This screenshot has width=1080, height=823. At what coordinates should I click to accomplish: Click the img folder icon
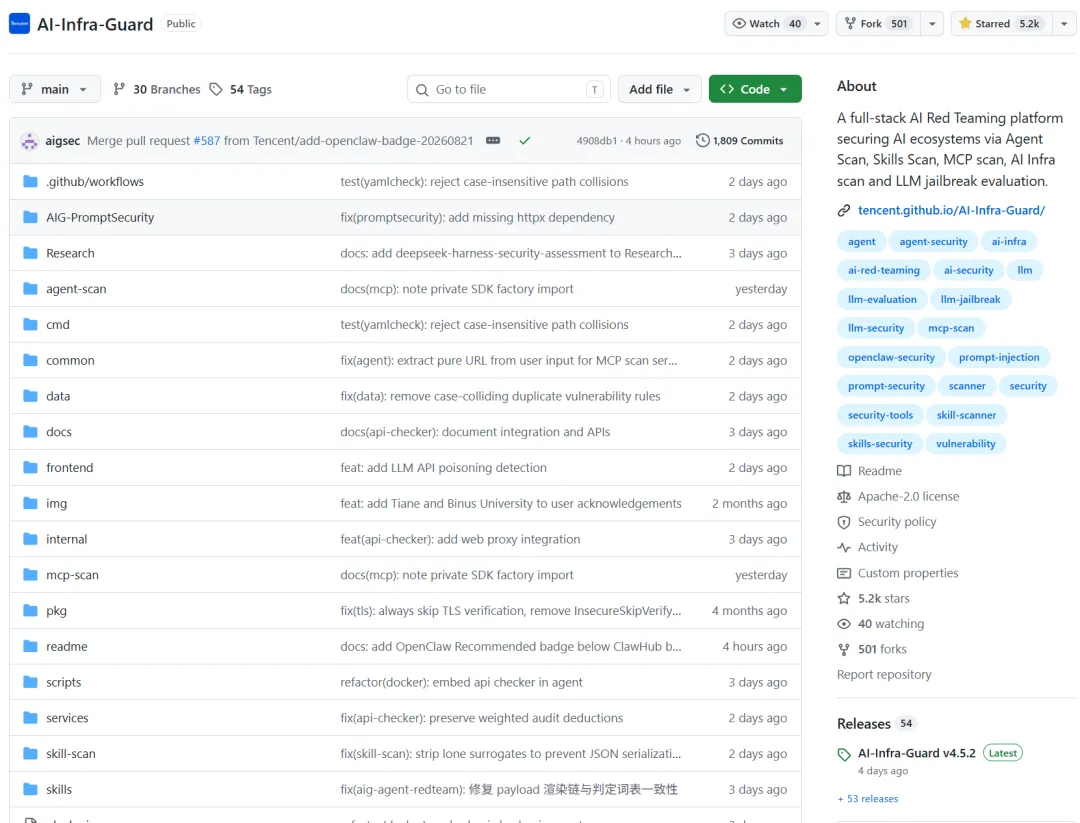tap(30, 503)
